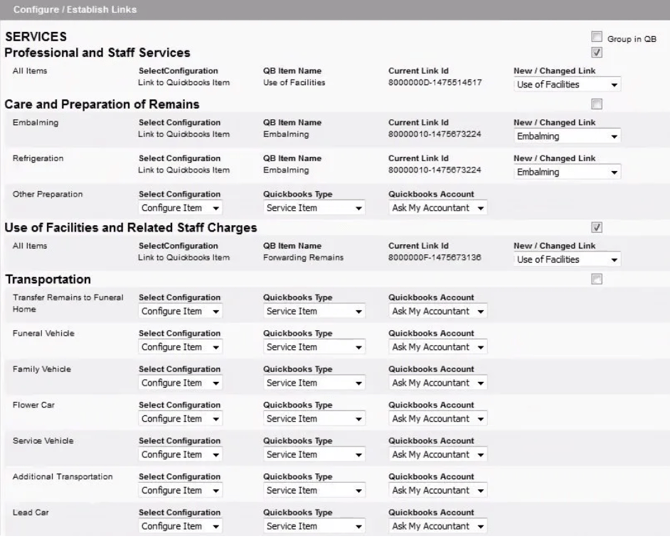
Task: Check the Care and Preparation of Remains checkbox
Action: (x=597, y=104)
